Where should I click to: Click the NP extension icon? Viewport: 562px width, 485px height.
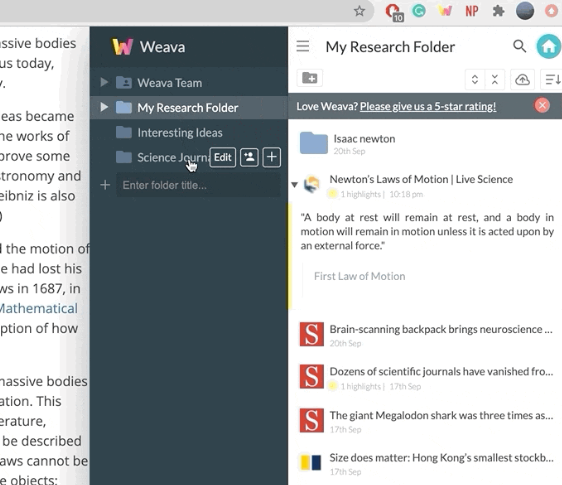[x=472, y=11]
